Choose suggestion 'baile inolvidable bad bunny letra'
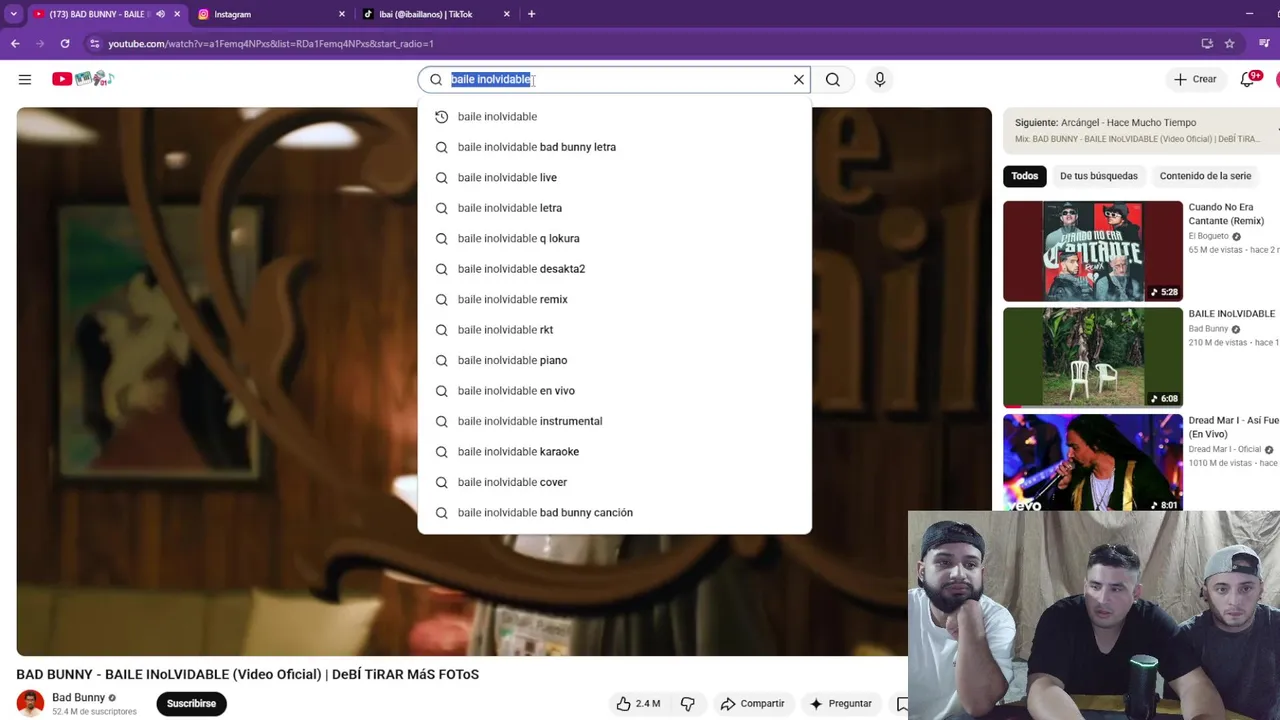 (614, 147)
